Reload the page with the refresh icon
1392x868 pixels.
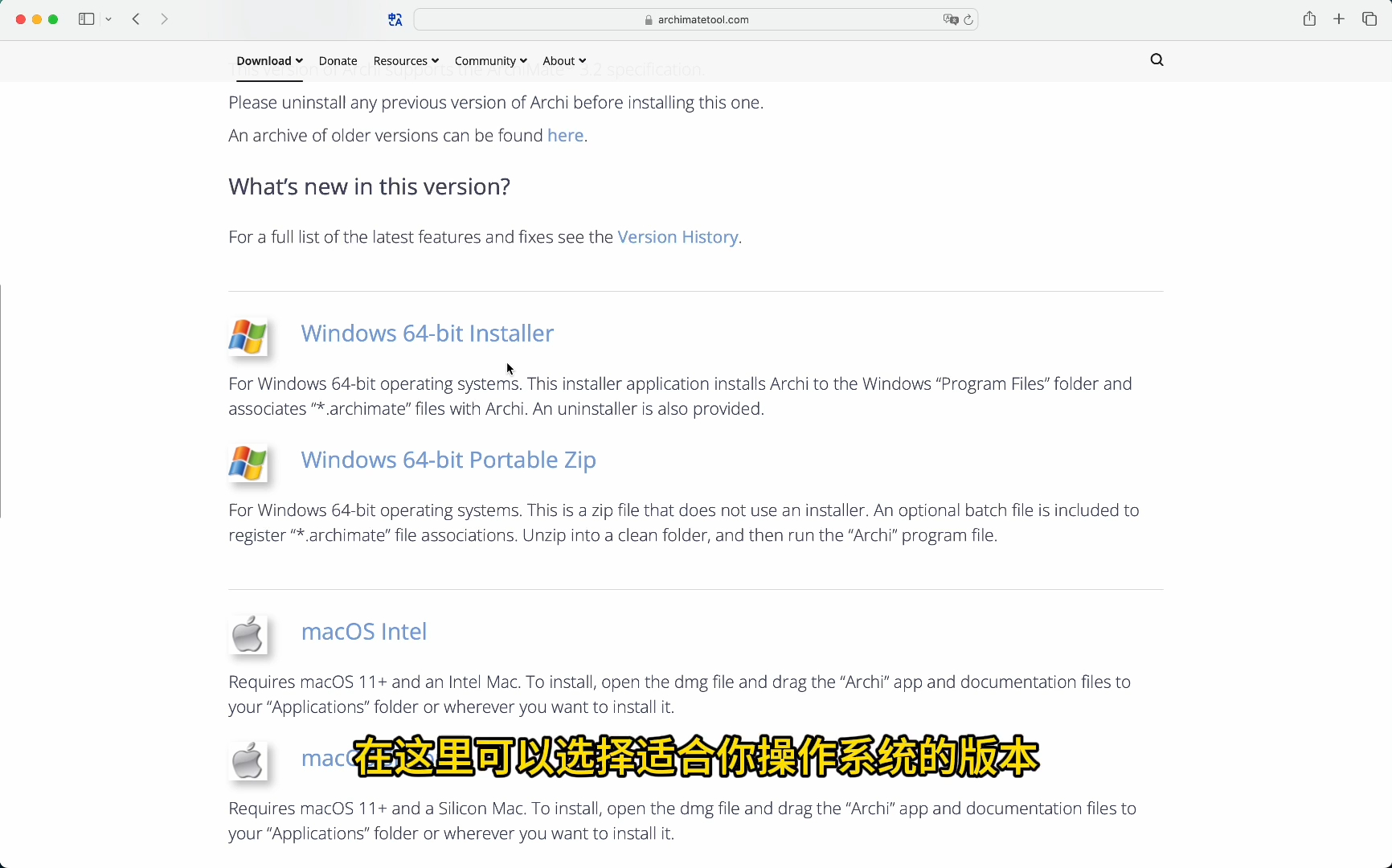coord(968,20)
